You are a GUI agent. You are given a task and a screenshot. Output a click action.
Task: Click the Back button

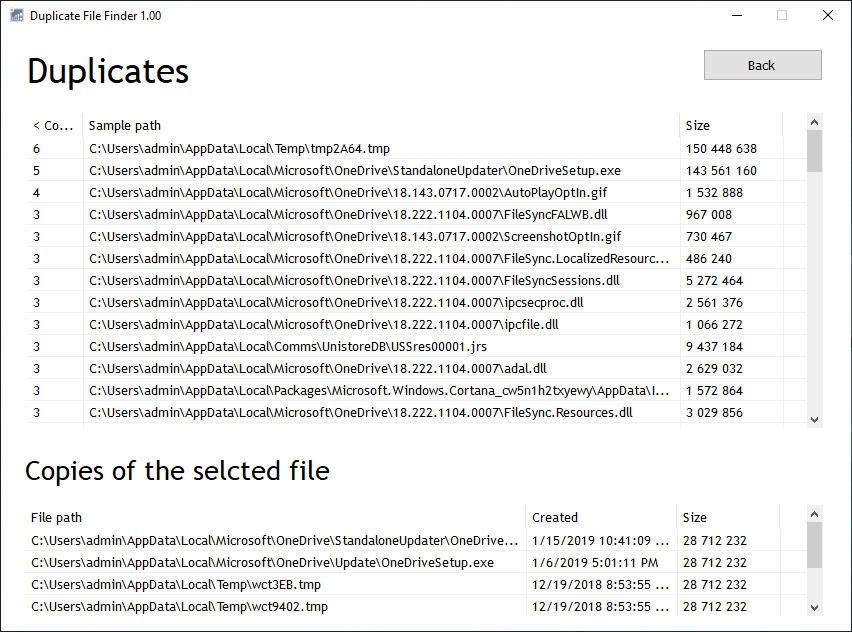click(762, 65)
